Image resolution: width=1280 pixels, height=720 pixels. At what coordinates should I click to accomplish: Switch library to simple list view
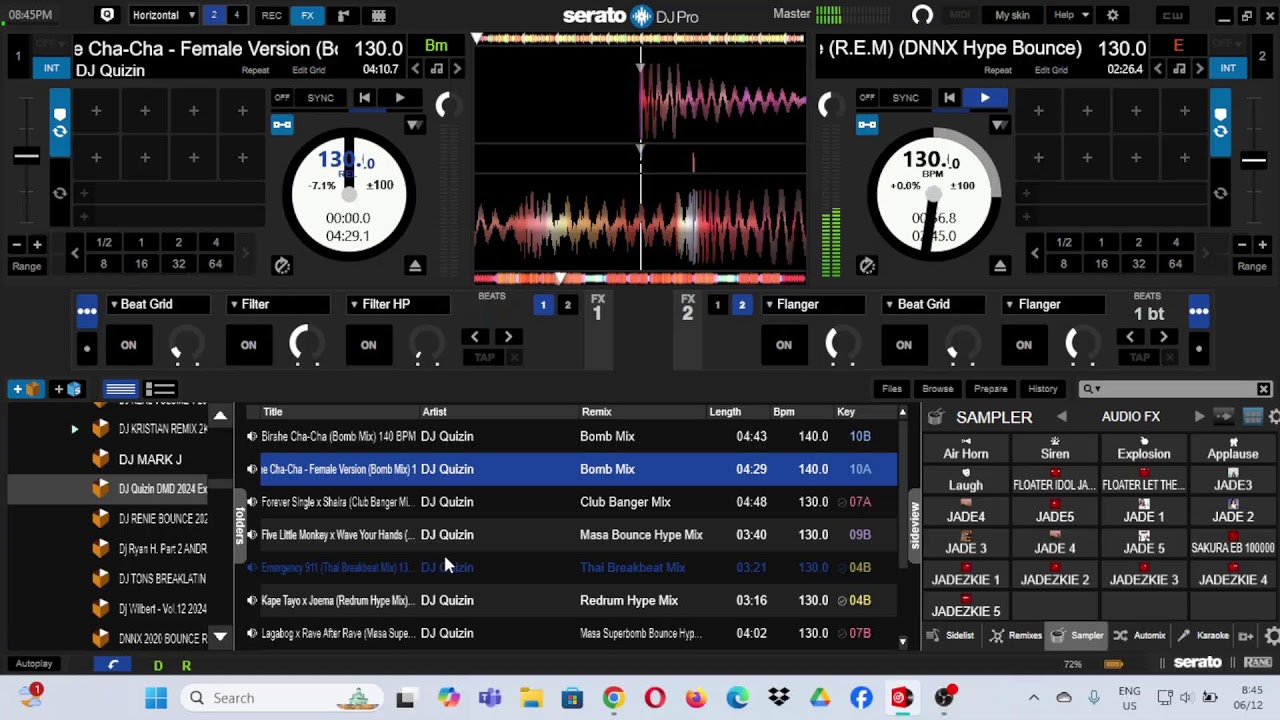(121, 389)
